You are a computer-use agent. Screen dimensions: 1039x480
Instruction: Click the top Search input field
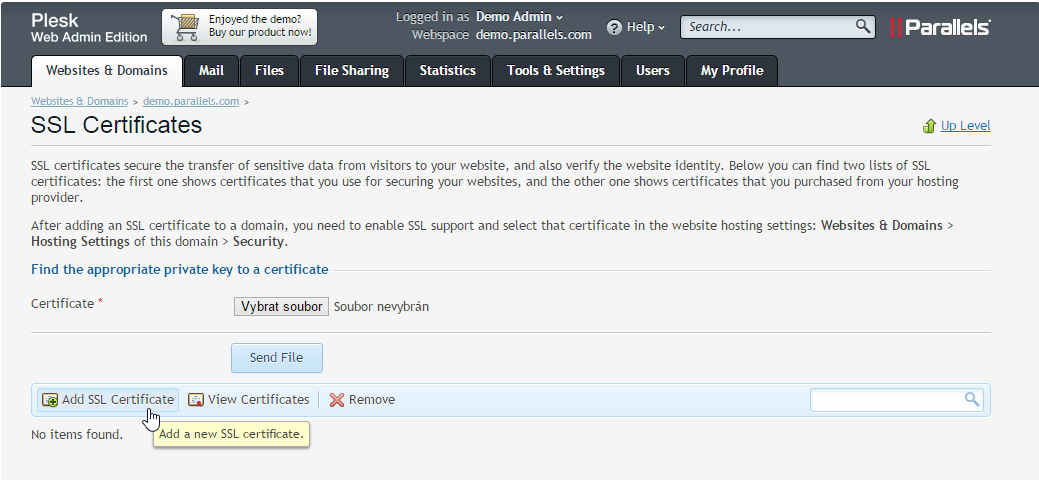point(768,27)
